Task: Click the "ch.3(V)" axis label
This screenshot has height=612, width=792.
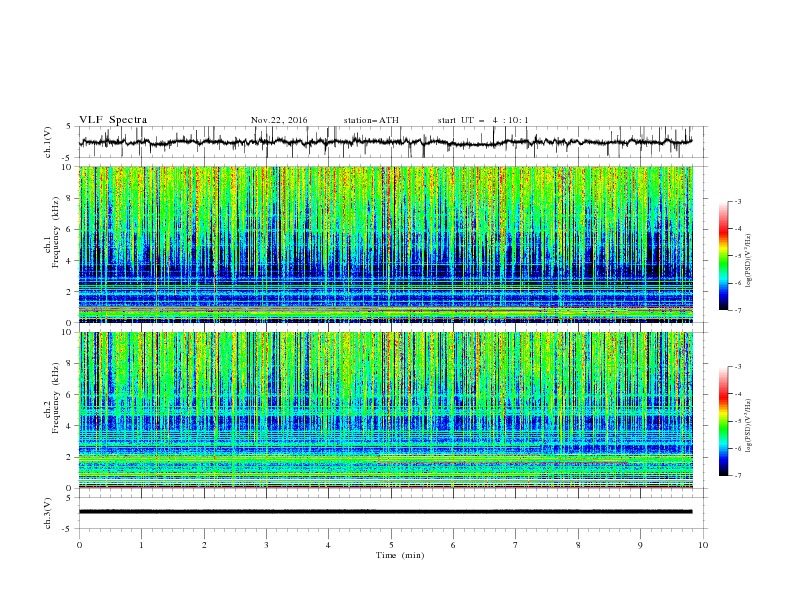Action: 48,513
